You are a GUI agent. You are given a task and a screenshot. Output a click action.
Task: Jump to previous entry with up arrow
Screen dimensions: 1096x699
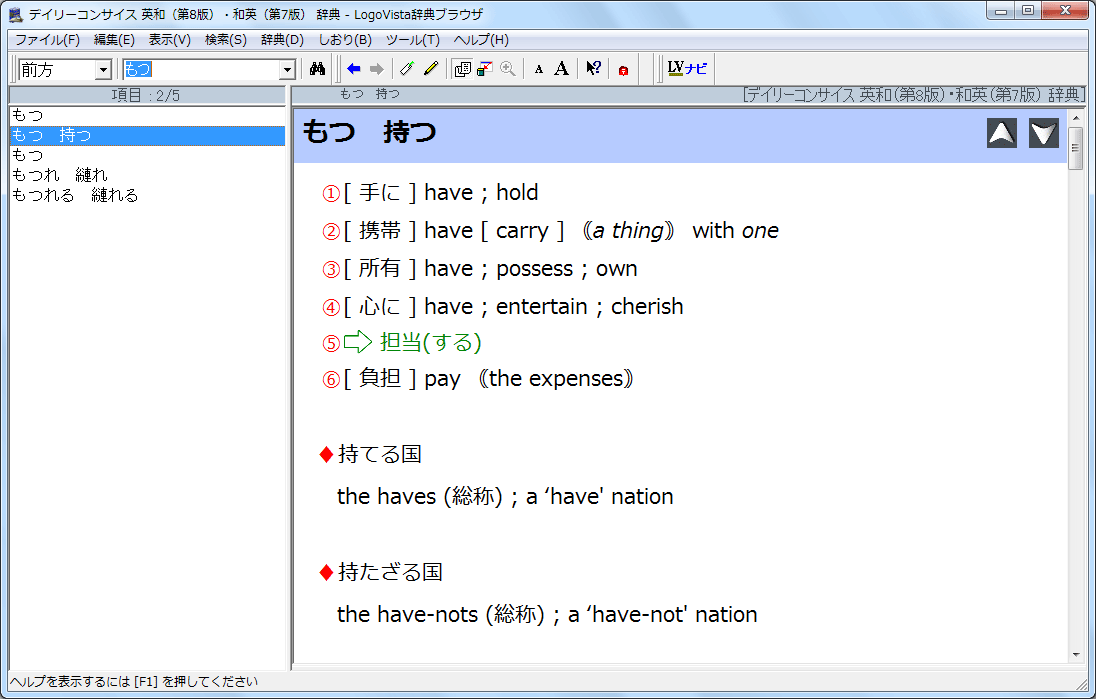click(x=1002, y=133)
